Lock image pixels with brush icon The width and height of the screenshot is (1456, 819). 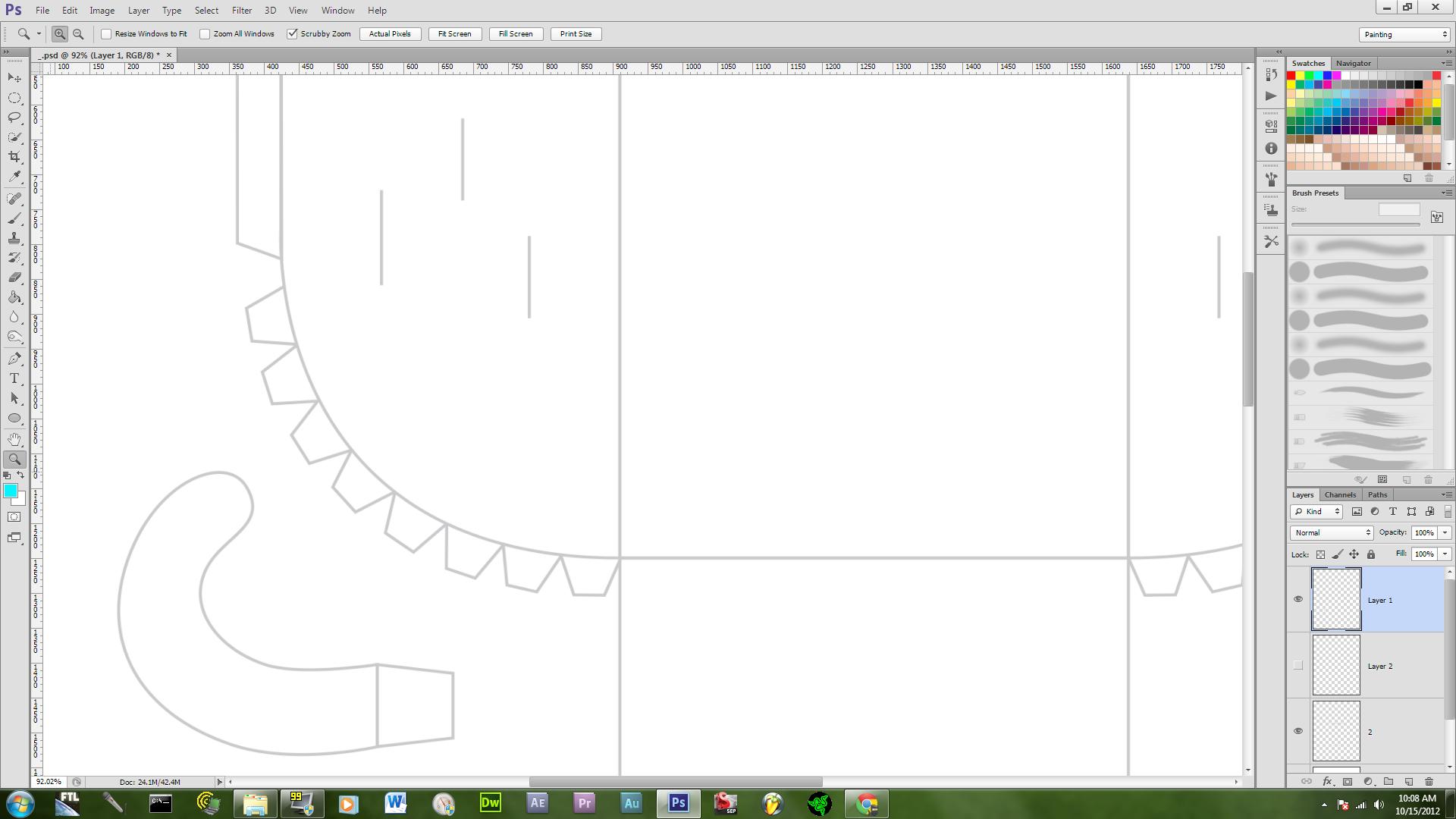coord(1337,554)
